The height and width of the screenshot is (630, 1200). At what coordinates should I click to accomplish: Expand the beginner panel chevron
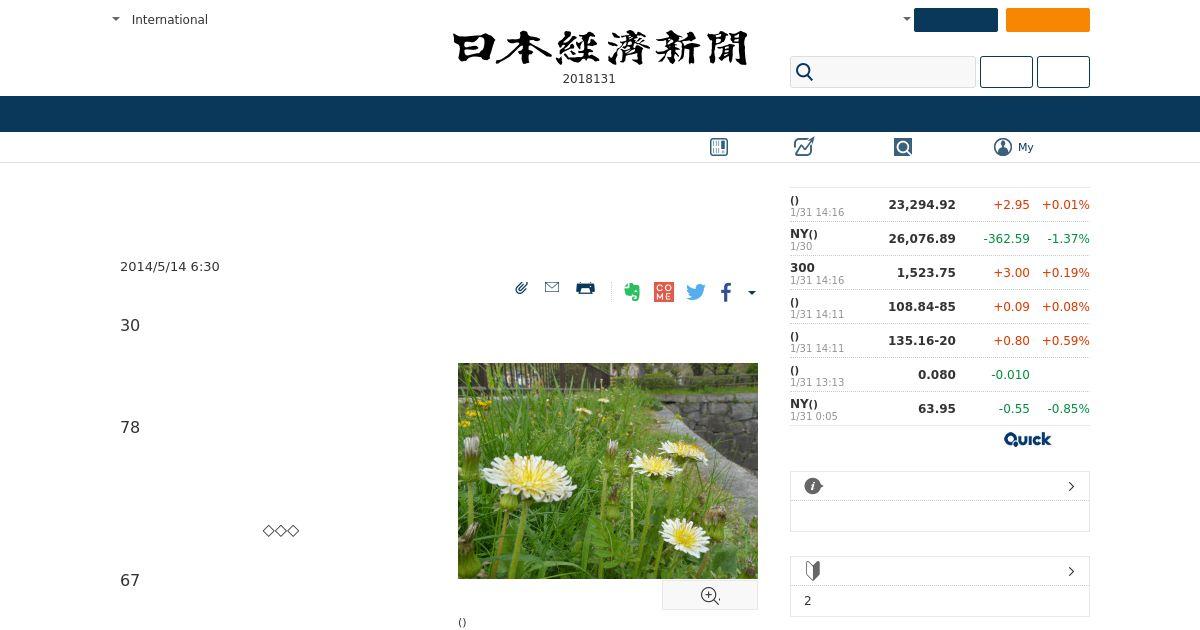pyautogui.click(x=1071, y=571)
